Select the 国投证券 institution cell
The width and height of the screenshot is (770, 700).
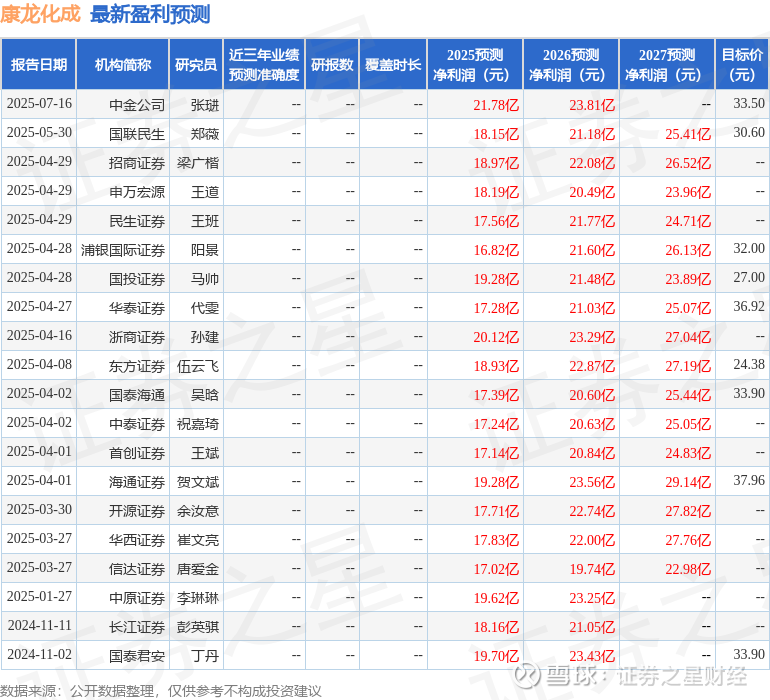pyautogui.click(x=123, y=278)
